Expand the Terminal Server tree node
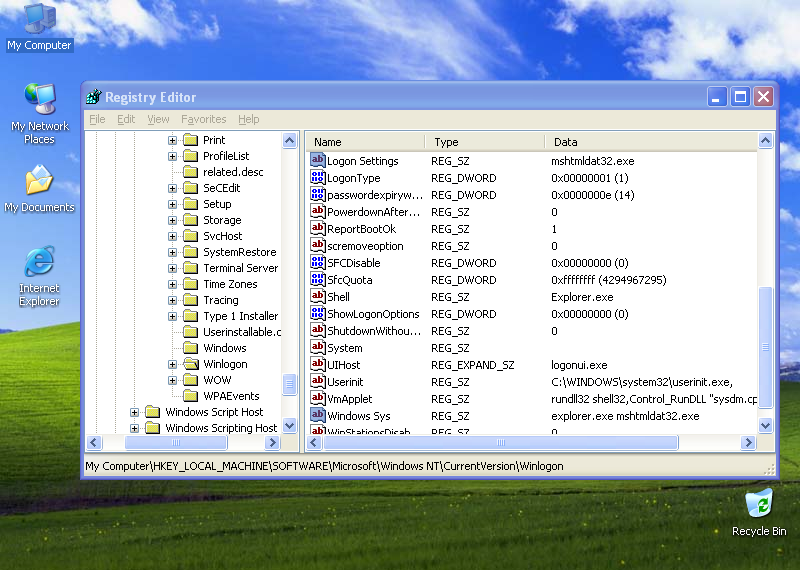This screenshot has height=570, width=800. click(x=172, y=268)
